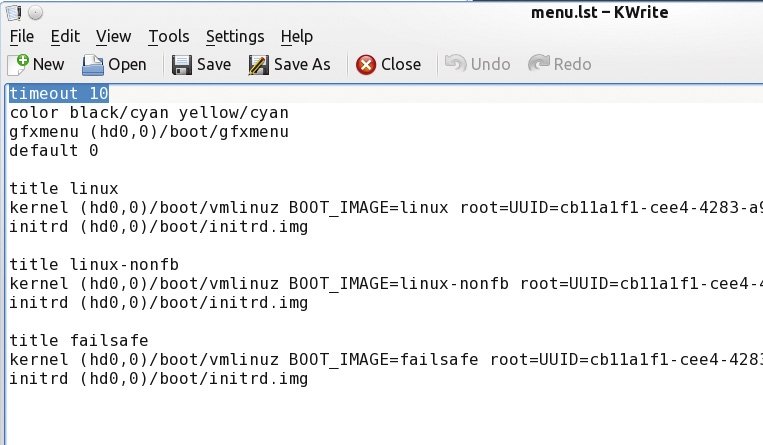
Task: Click the menu.lst – KWrite title bar
Action: click(x=599, y=12)
